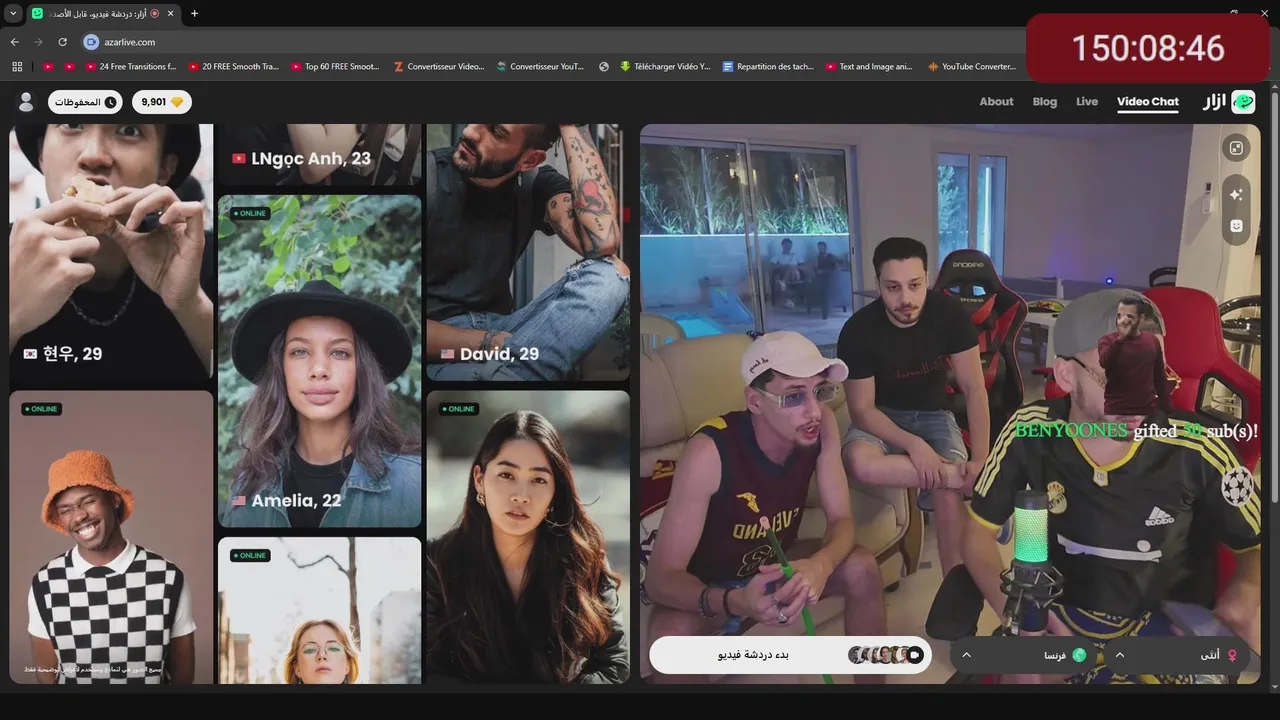Click first YouTube bookmark icon
The width and height of the screenshot is (1280, 720).
coord(48,67)
